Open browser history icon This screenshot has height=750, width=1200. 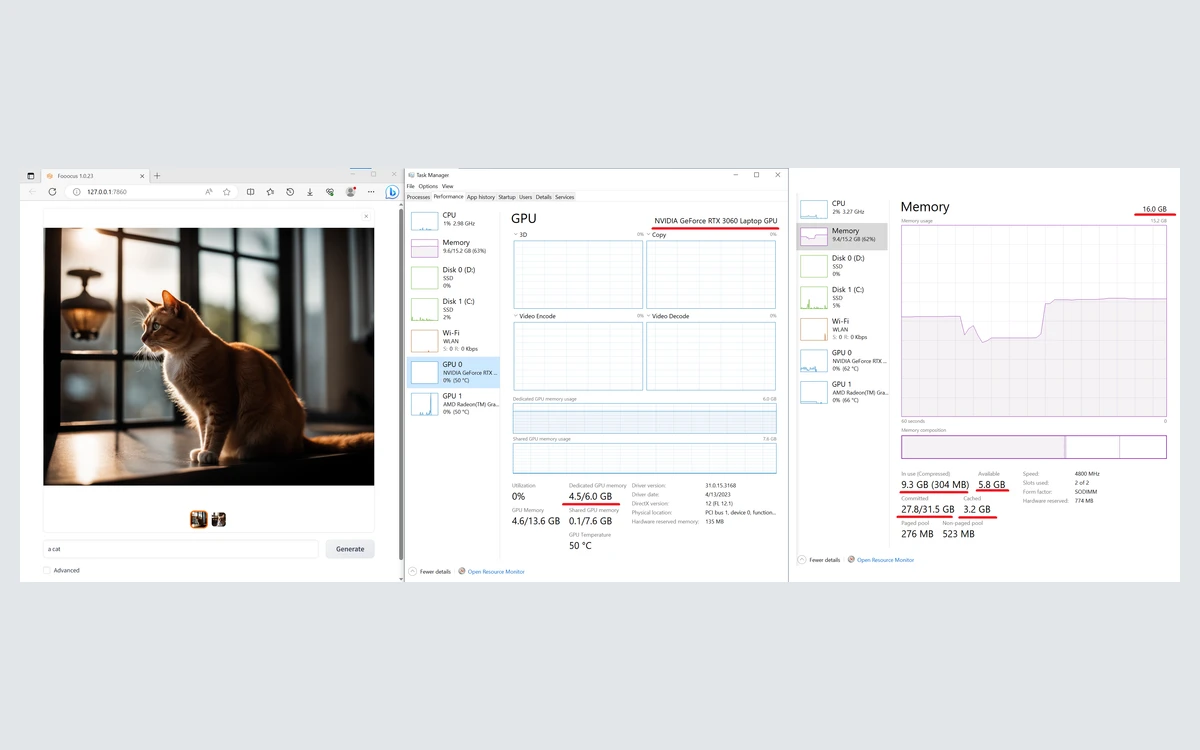click(290, 191)
